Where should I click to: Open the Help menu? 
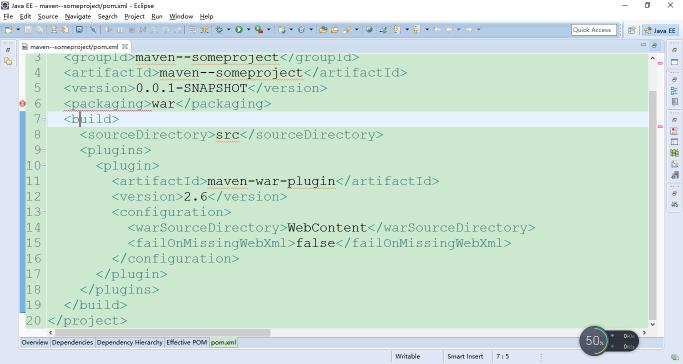(x=206, y=16)
